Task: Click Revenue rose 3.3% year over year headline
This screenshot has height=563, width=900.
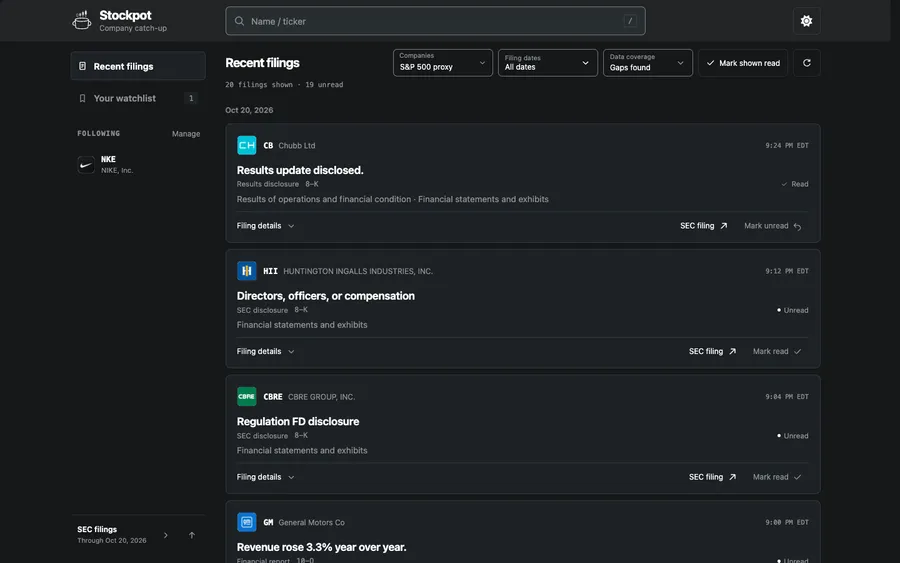Action: point(321,547)
